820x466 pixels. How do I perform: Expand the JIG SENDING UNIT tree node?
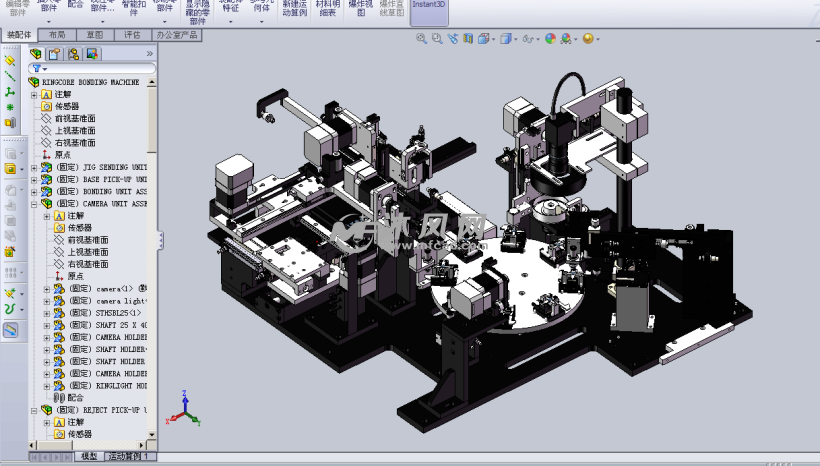tap(34, 167)
